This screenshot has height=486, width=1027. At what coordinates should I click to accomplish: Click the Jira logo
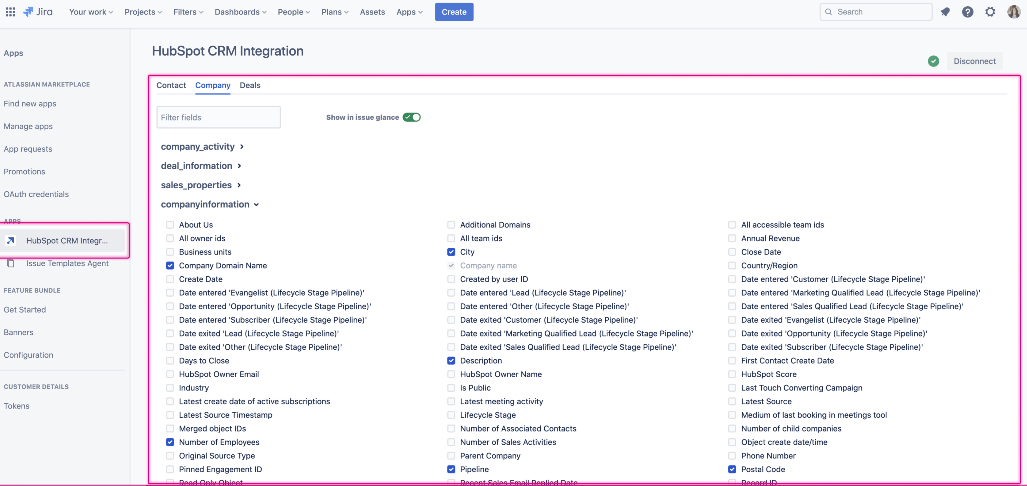(39, 12)
